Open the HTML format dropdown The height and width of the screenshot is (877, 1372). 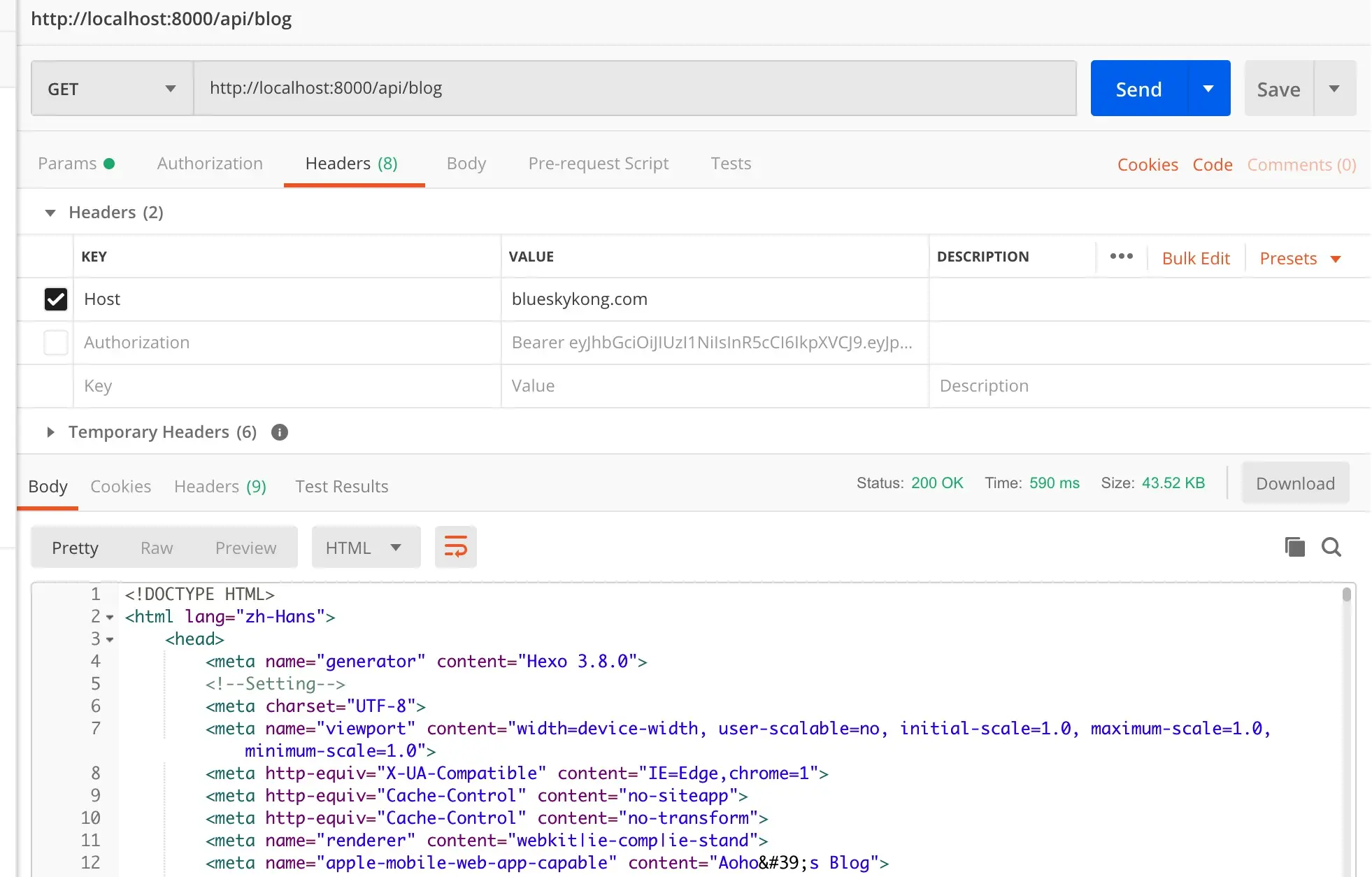(365, 548)
